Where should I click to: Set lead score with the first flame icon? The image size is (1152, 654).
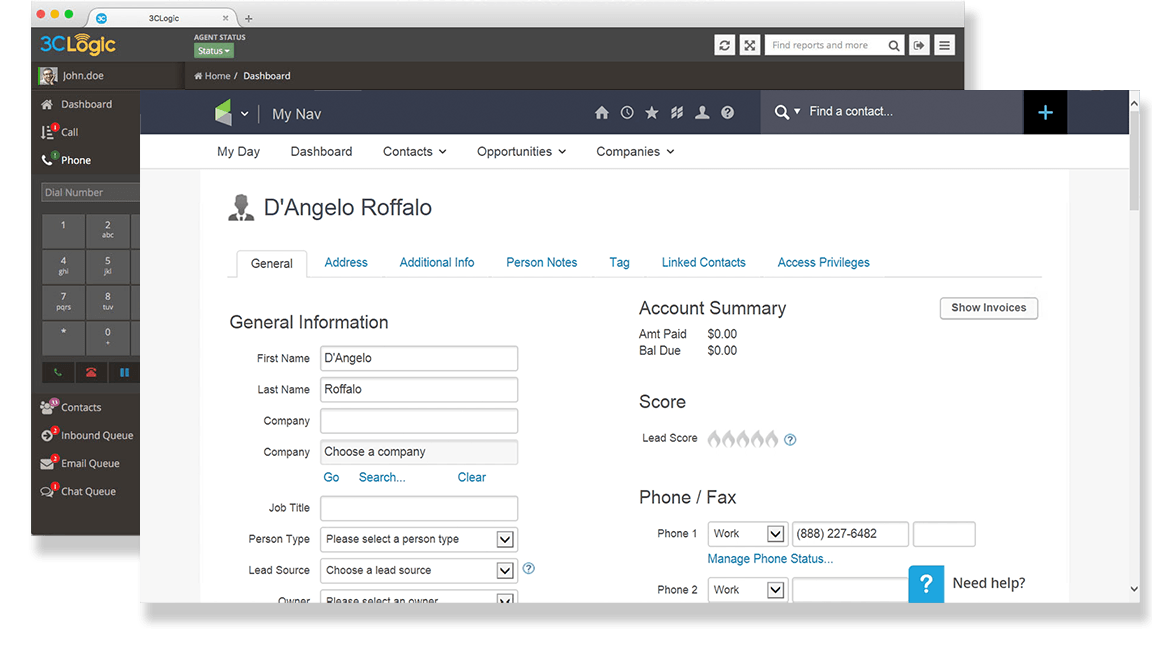pos(713,439)
